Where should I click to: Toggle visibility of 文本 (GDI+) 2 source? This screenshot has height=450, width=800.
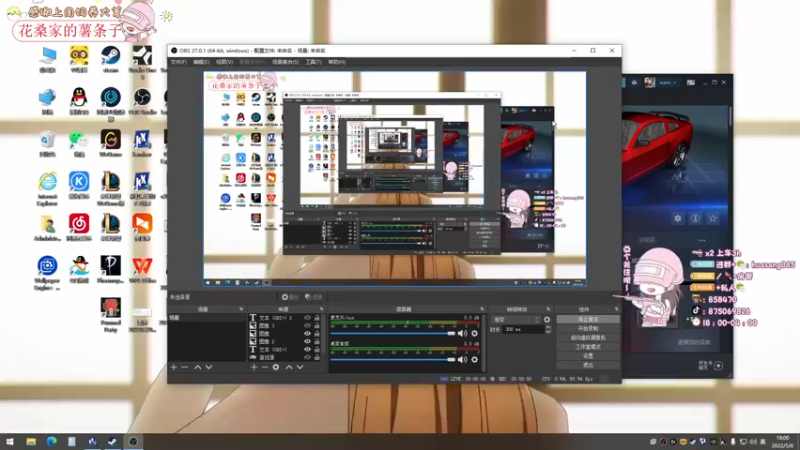[307, 317]
